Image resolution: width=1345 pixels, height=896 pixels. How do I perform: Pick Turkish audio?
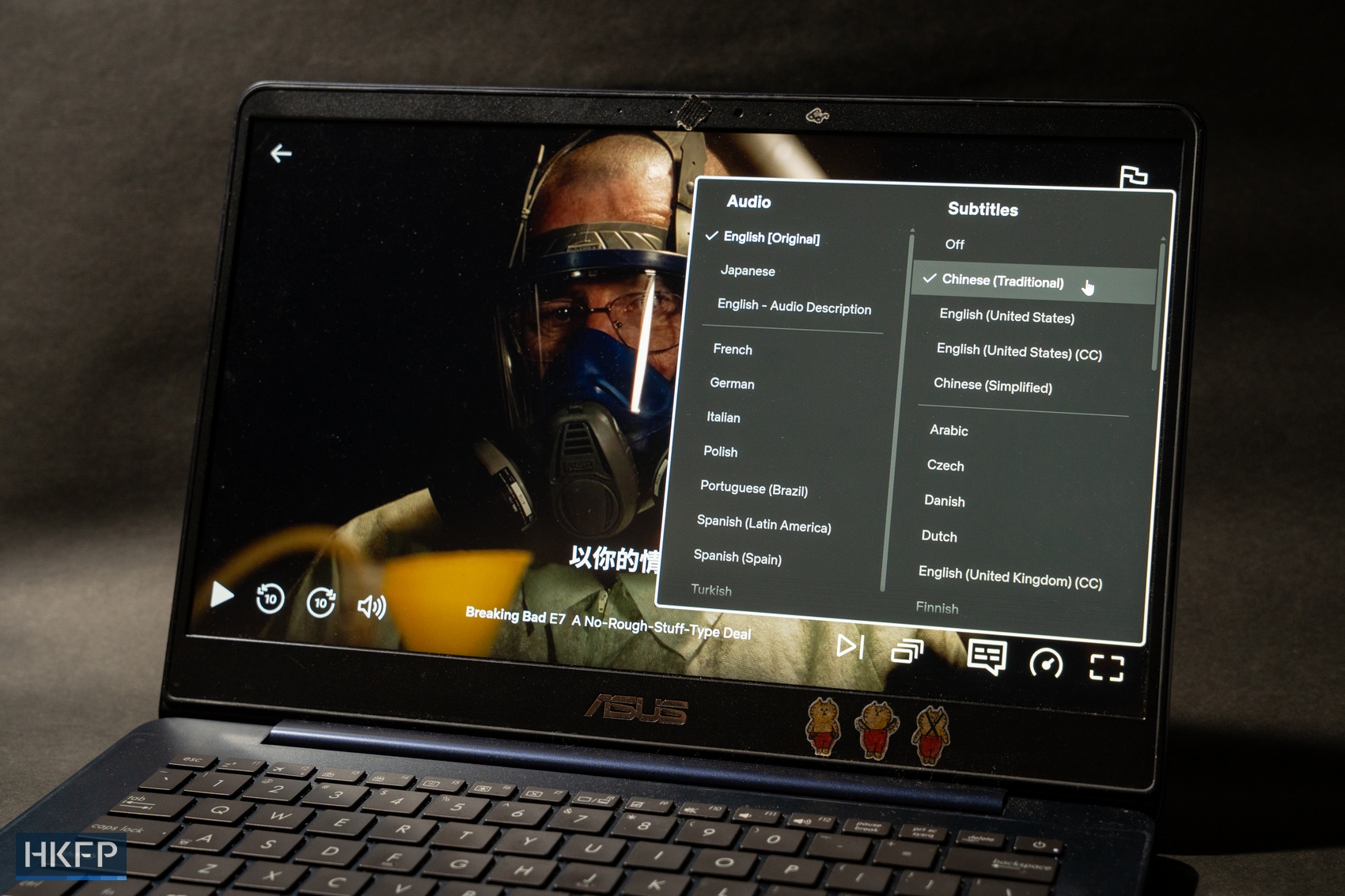(x=711, y=590)
